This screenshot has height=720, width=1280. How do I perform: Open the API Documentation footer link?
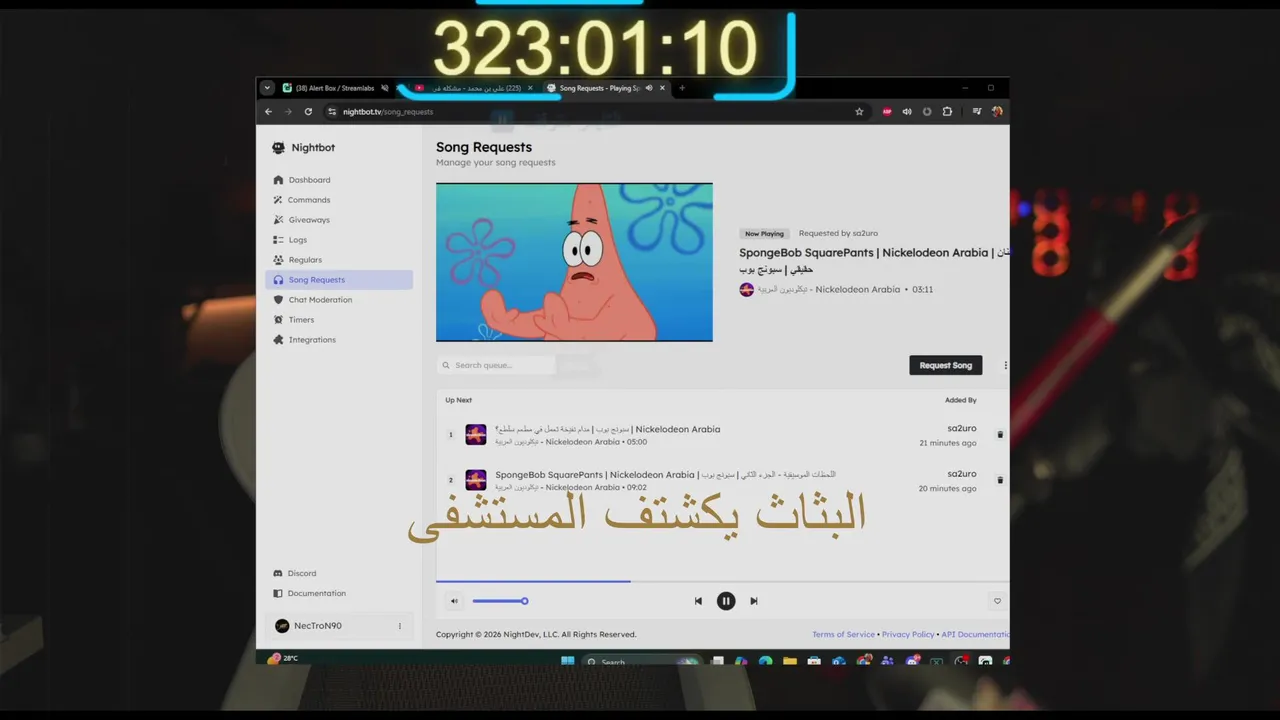click(975, 634)
